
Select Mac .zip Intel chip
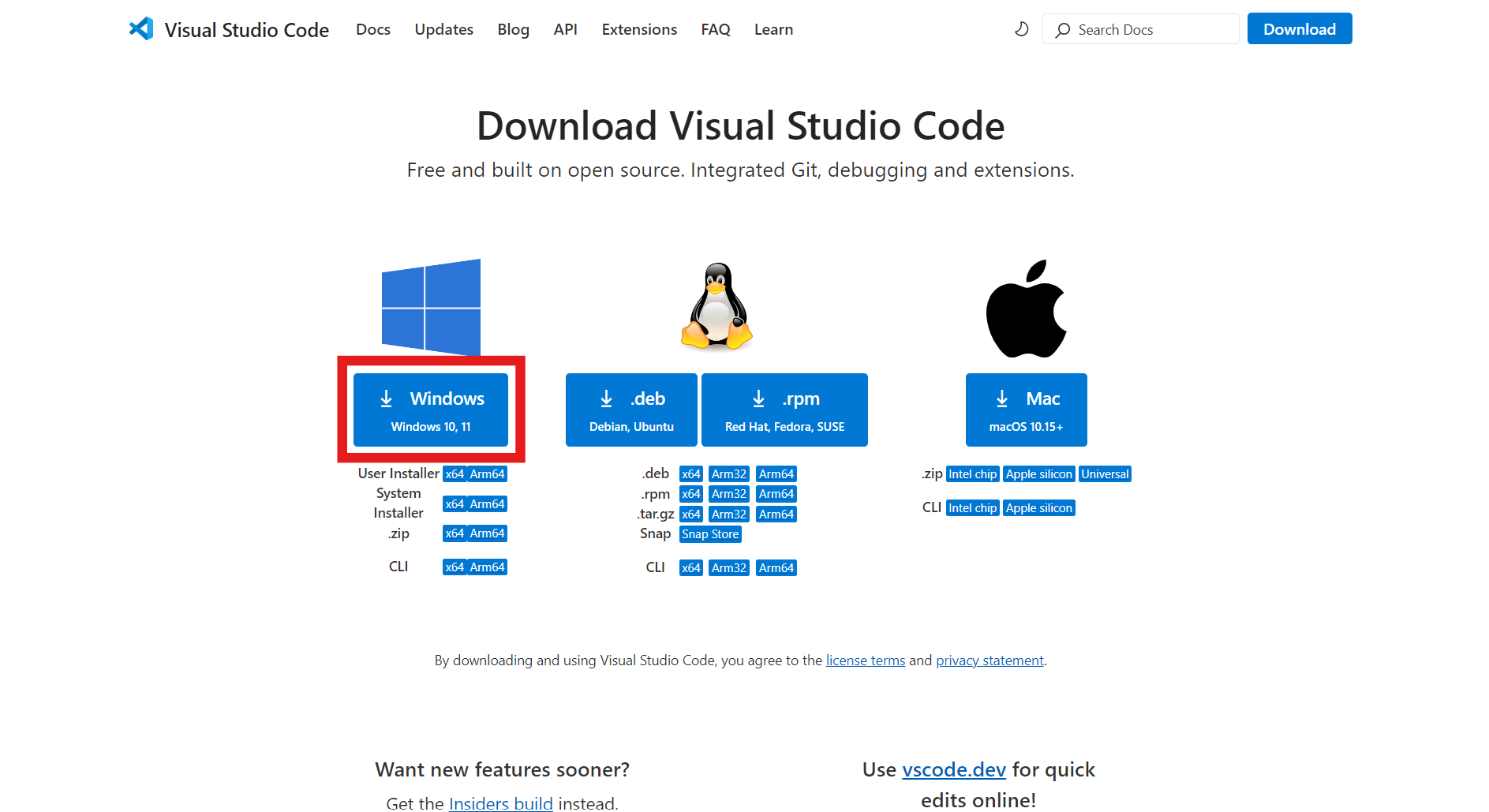[x=973, y=474]
